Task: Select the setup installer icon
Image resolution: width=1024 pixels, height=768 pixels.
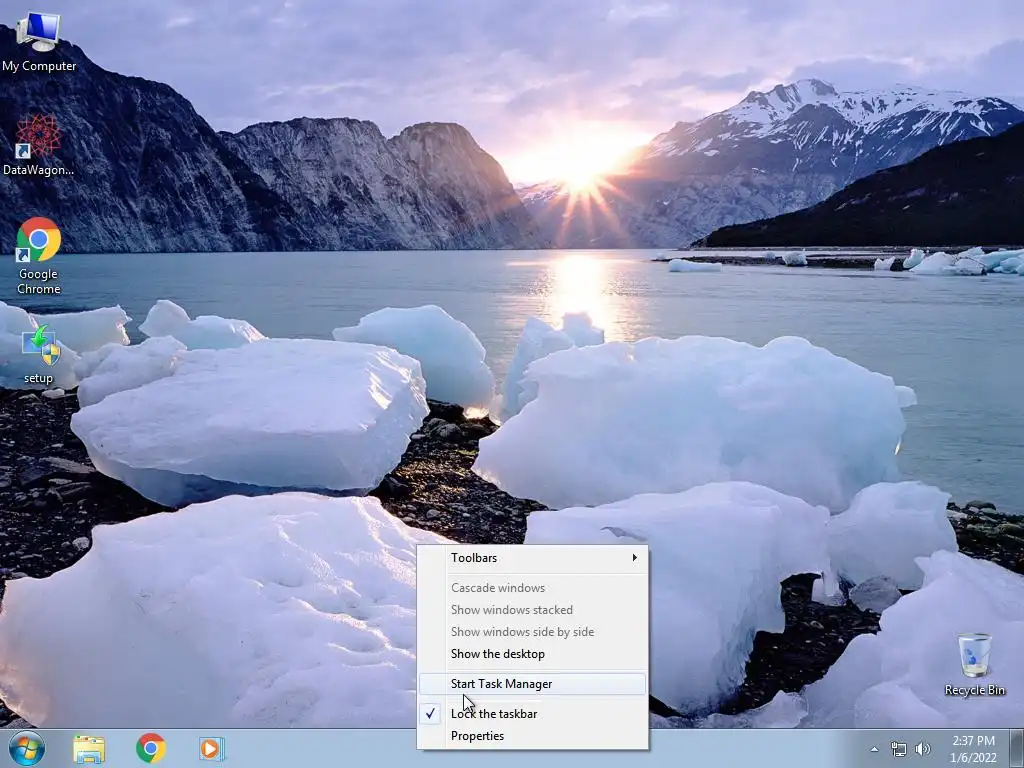Action: click(39, 356)
